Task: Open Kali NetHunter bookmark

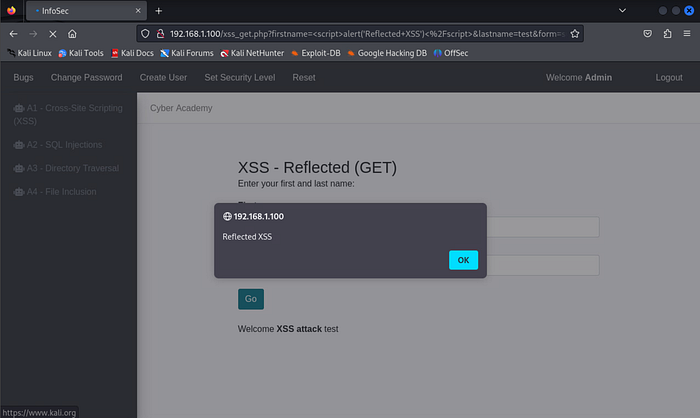Action: [x=252, y=53]
